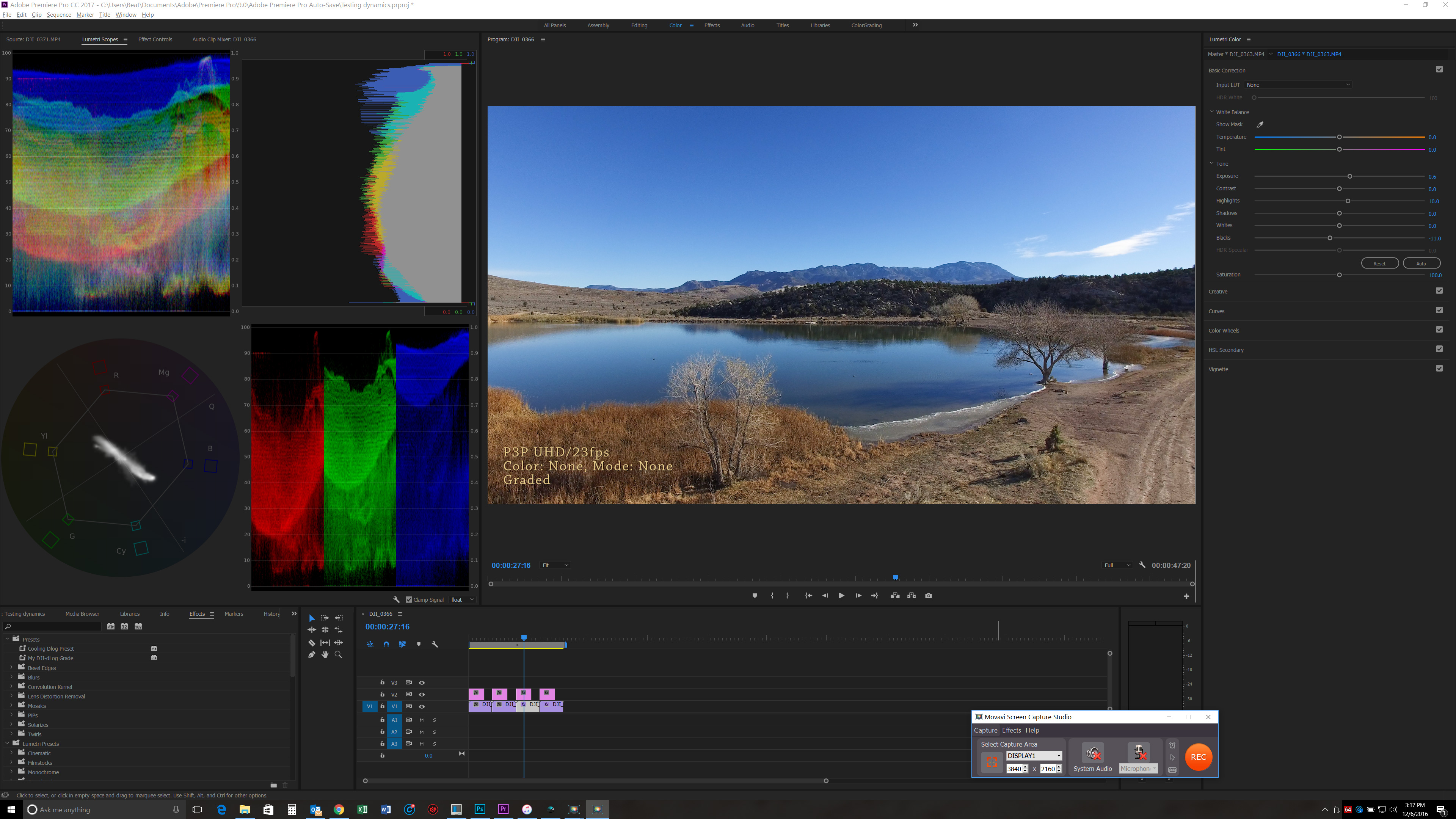
Task: Toggle the Color Wheels checkbox
Action: pos(1439,329)
